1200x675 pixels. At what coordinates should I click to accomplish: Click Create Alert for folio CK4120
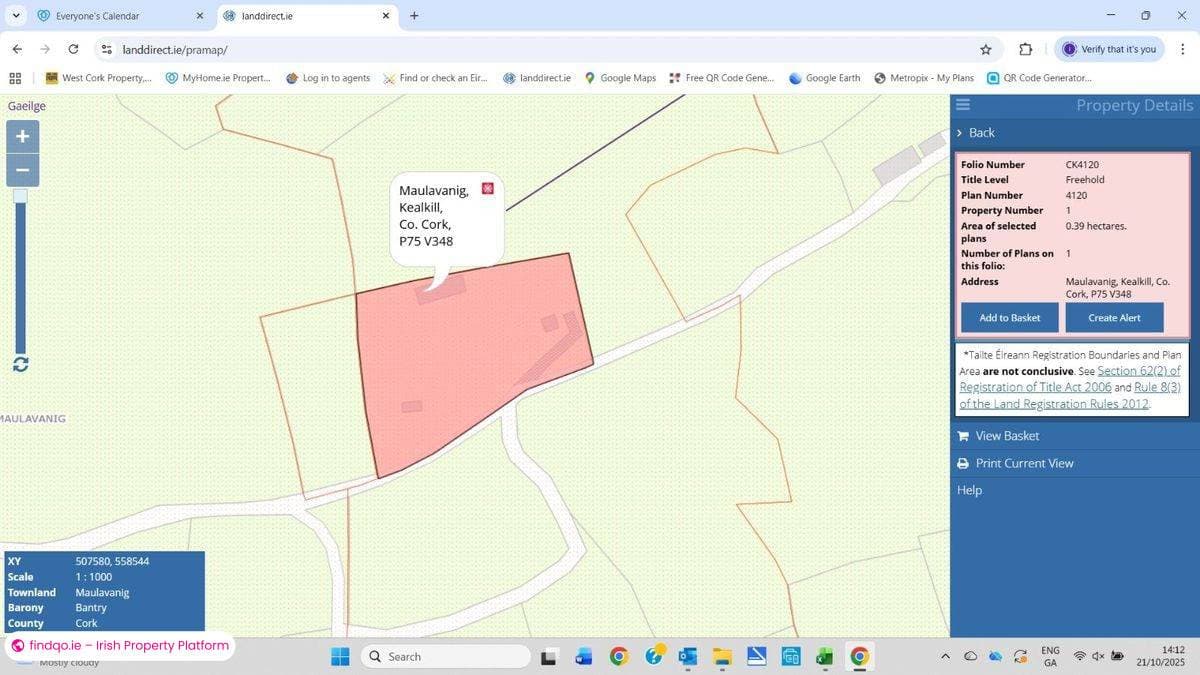(1114, 317)
